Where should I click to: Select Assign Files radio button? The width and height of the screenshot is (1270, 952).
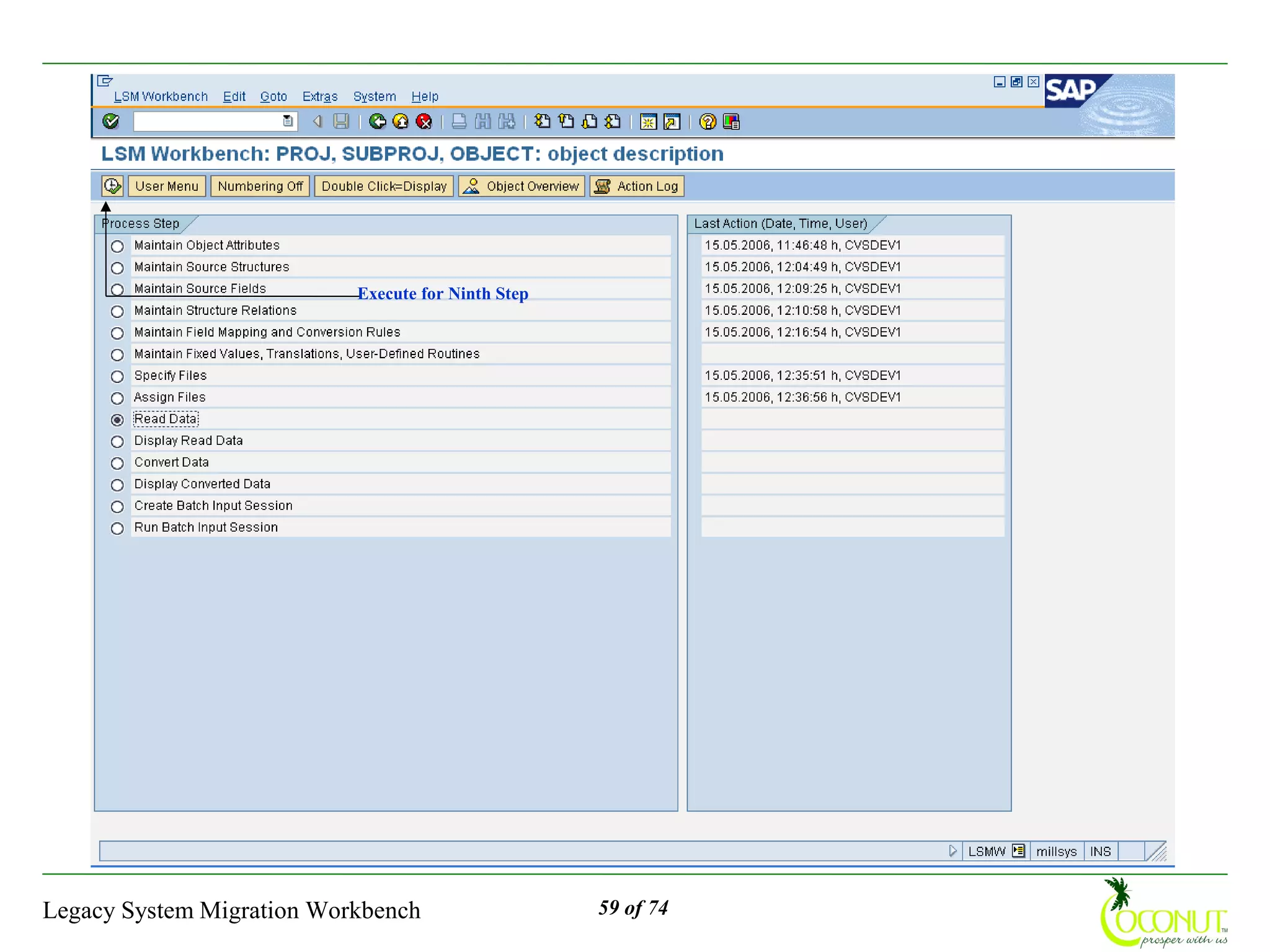click(x=117, y=398)
